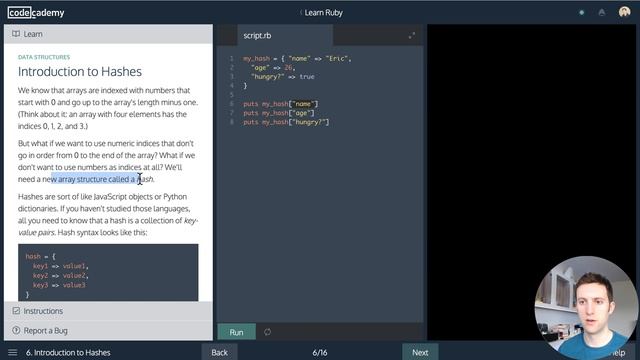The image size is (640, 360).
Task: Click the DATA STRUCTURES category label
Action: click(44, 57)
